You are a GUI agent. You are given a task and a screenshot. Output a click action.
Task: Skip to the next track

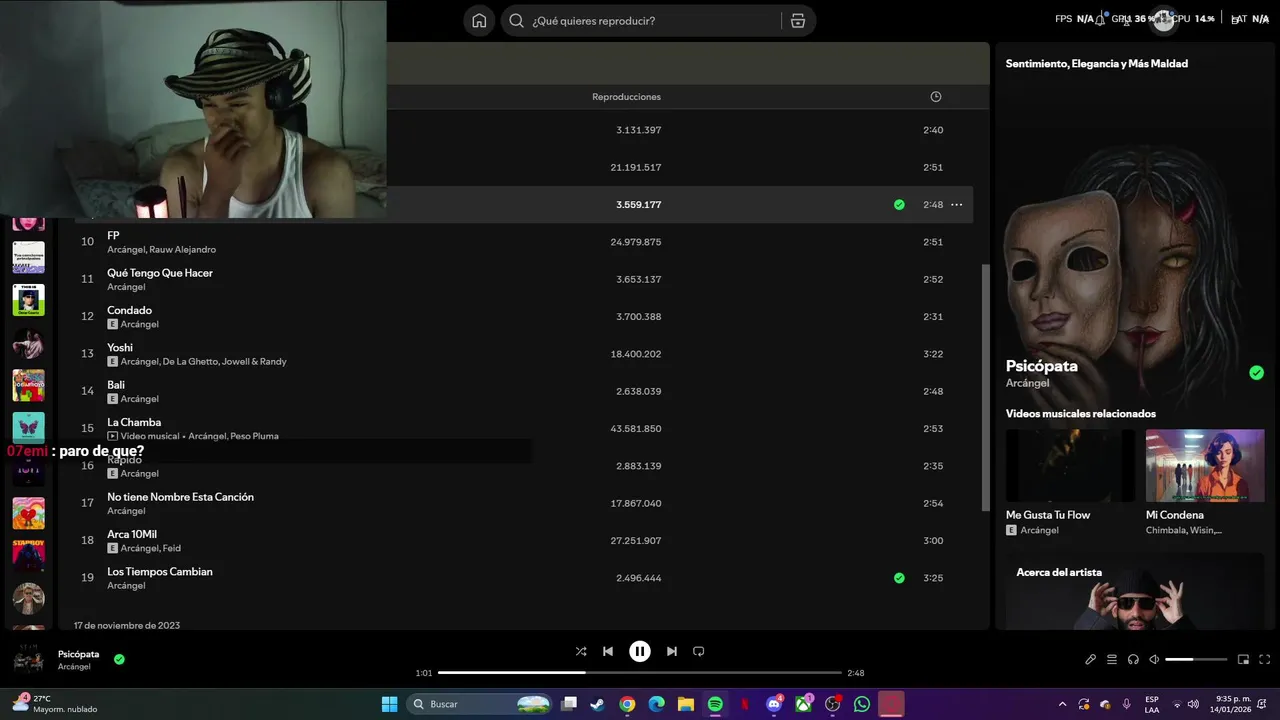click(x=672, y=651)
